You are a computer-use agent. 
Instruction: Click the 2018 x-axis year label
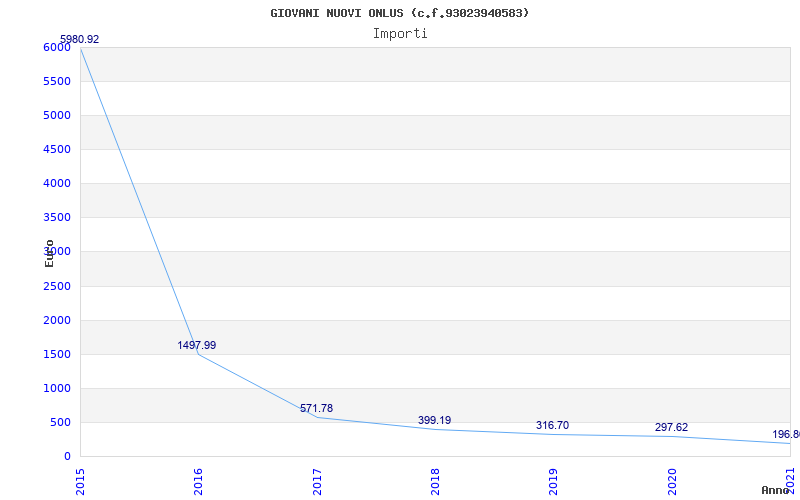[x=435, y=482]
